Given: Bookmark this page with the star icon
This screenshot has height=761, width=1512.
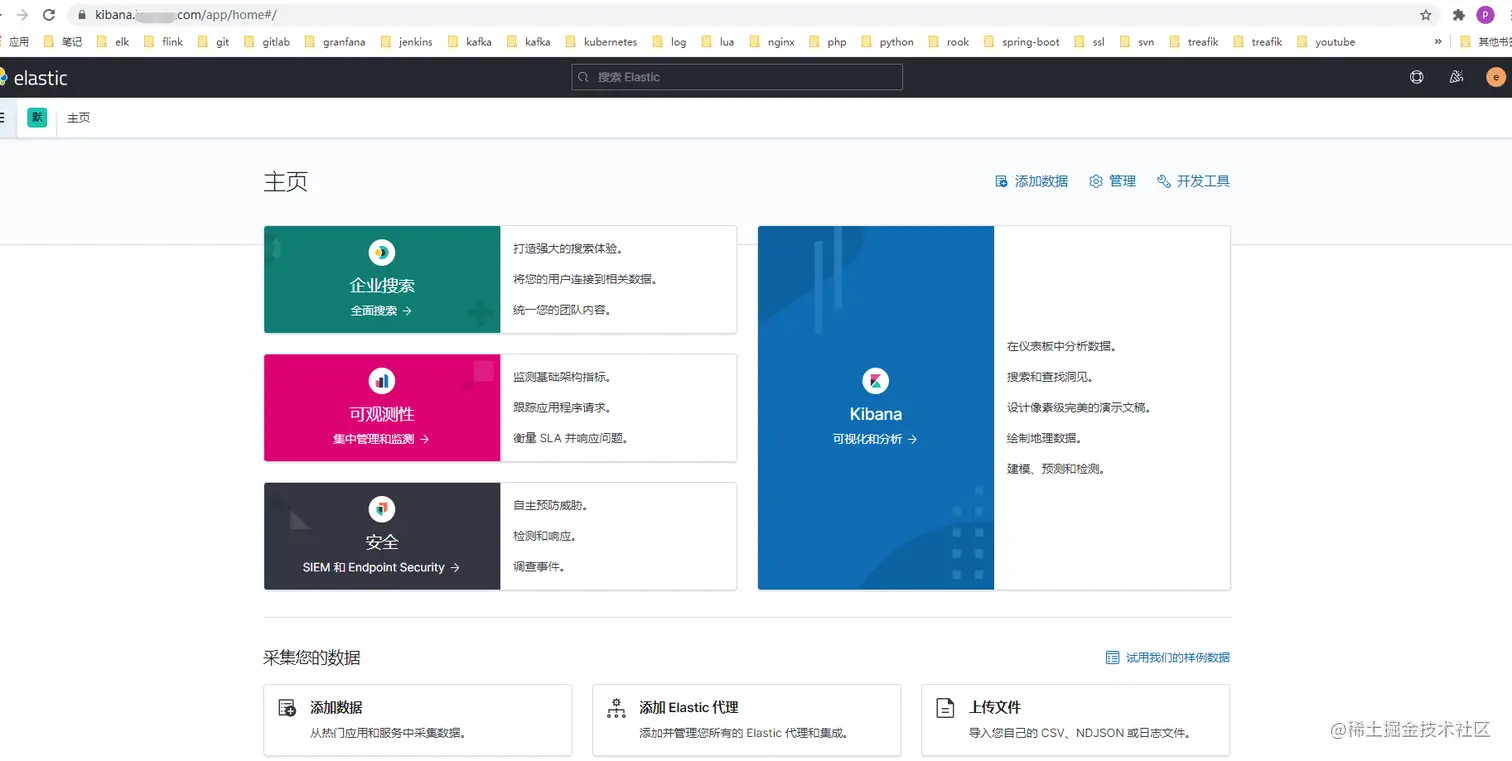Looking at the screenshot, I should click(x=1426, y=15).
